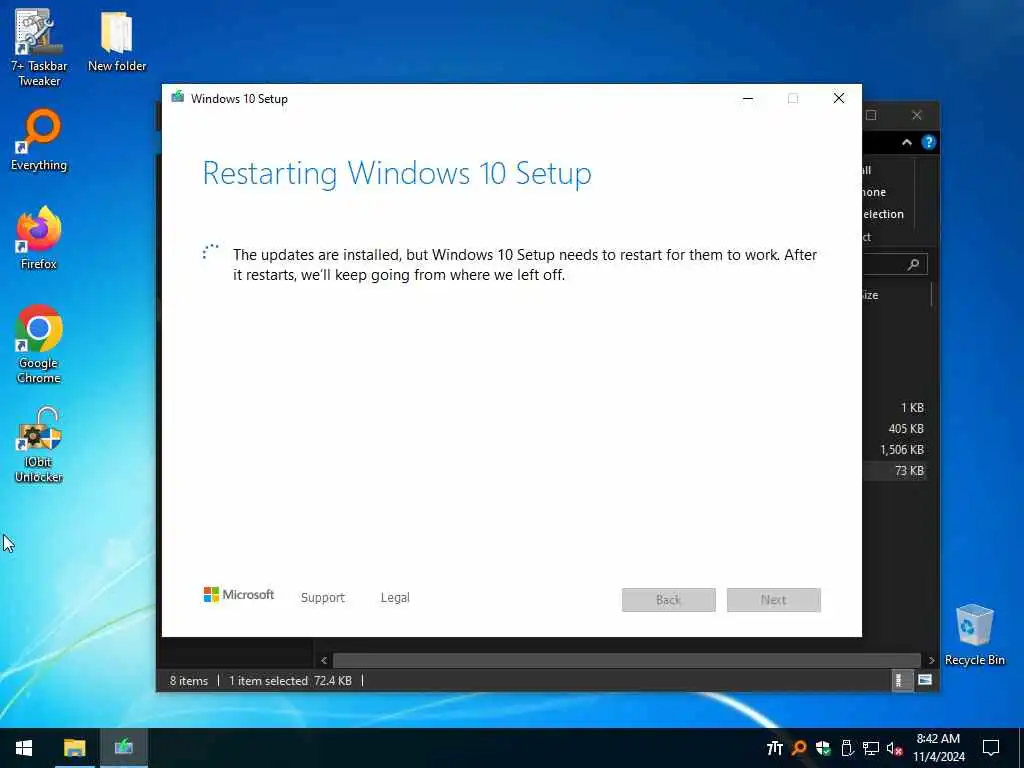
Task: Open the Recycle Bin
Action: [974, 635]
